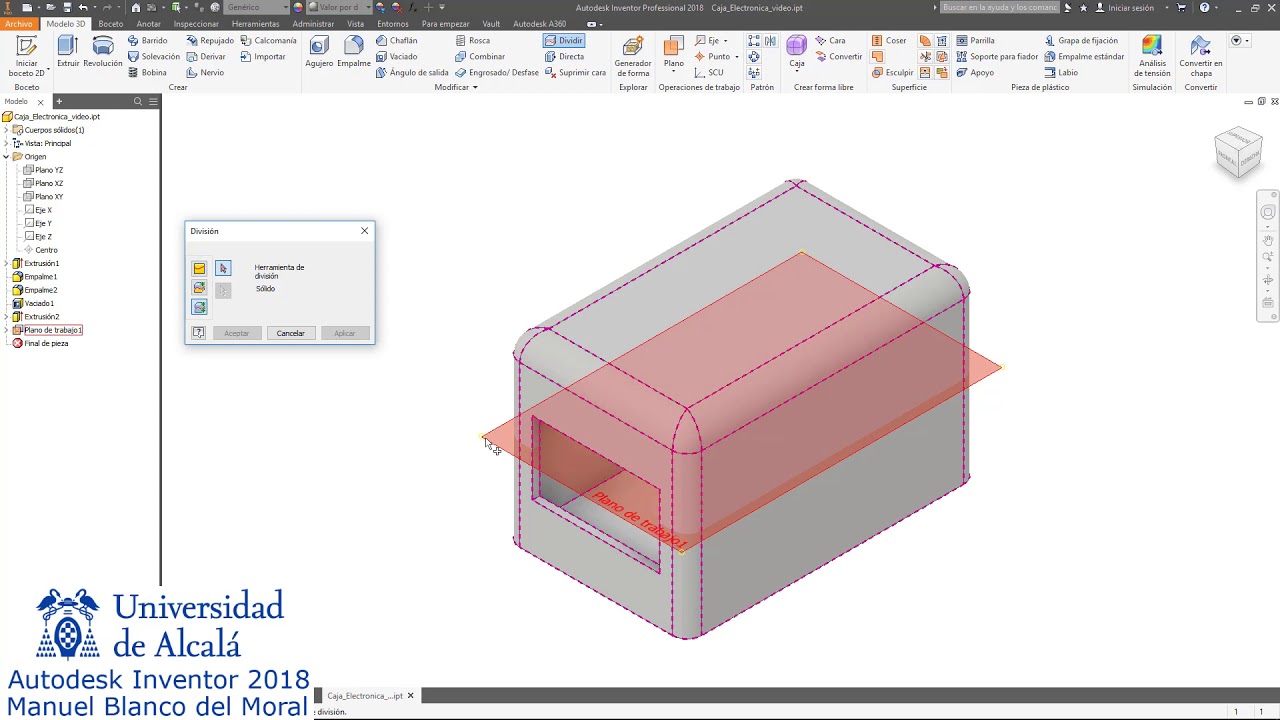Expand the Extrusión1 feature node
The image size is (1280, 720).
click(6, 263)
